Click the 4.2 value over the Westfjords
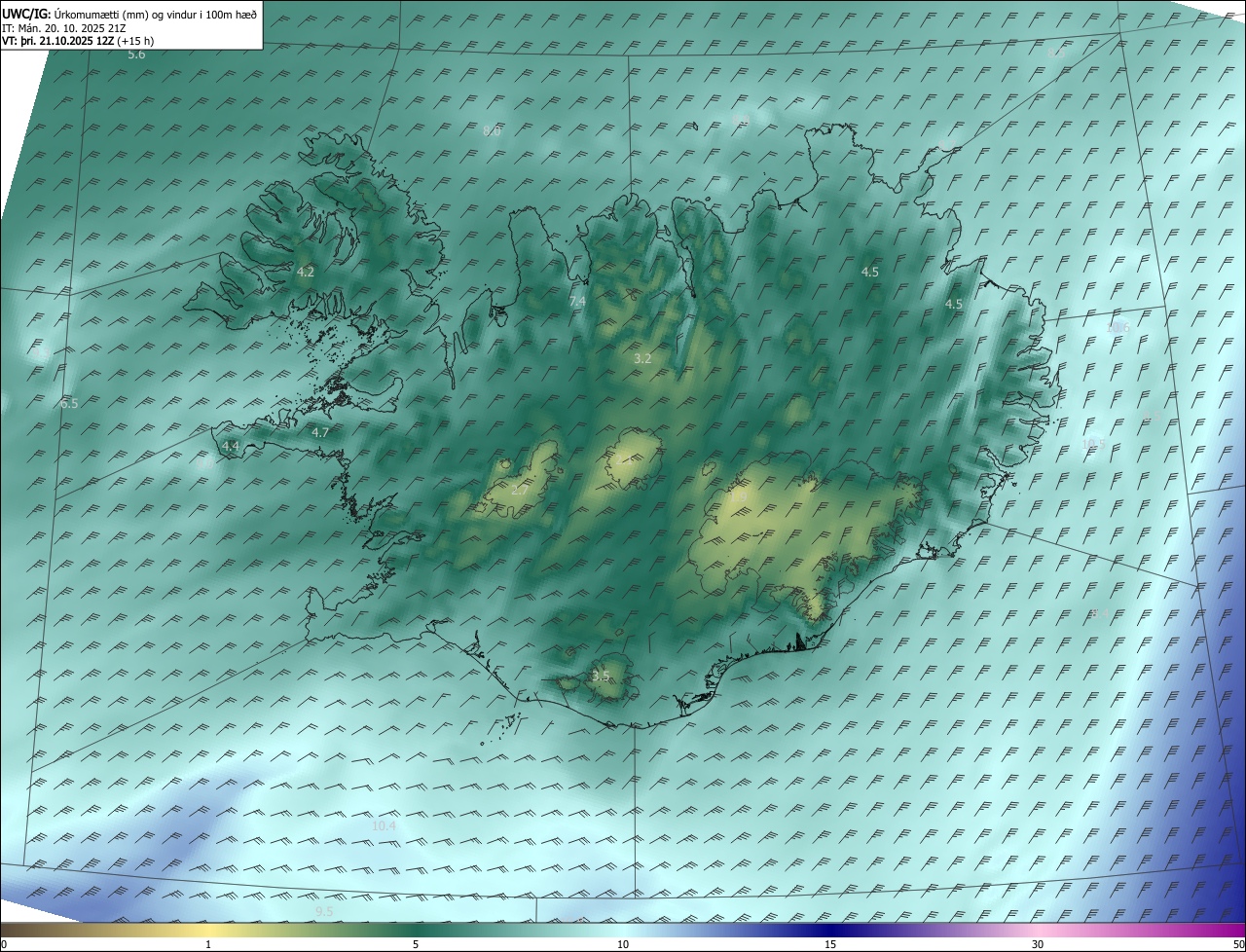1246x952 pixels. click(x=306, y=272)
